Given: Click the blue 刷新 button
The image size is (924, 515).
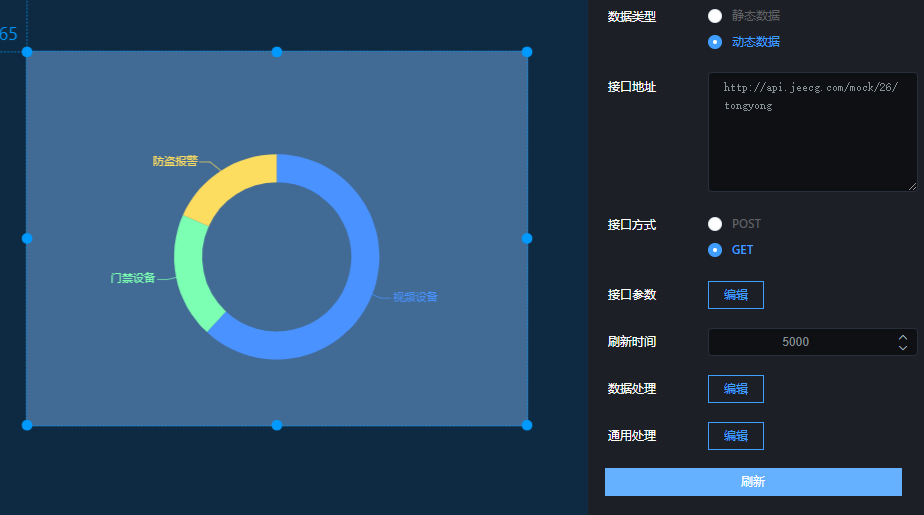Looking at the screenshot, I should (x=753, y=482).
